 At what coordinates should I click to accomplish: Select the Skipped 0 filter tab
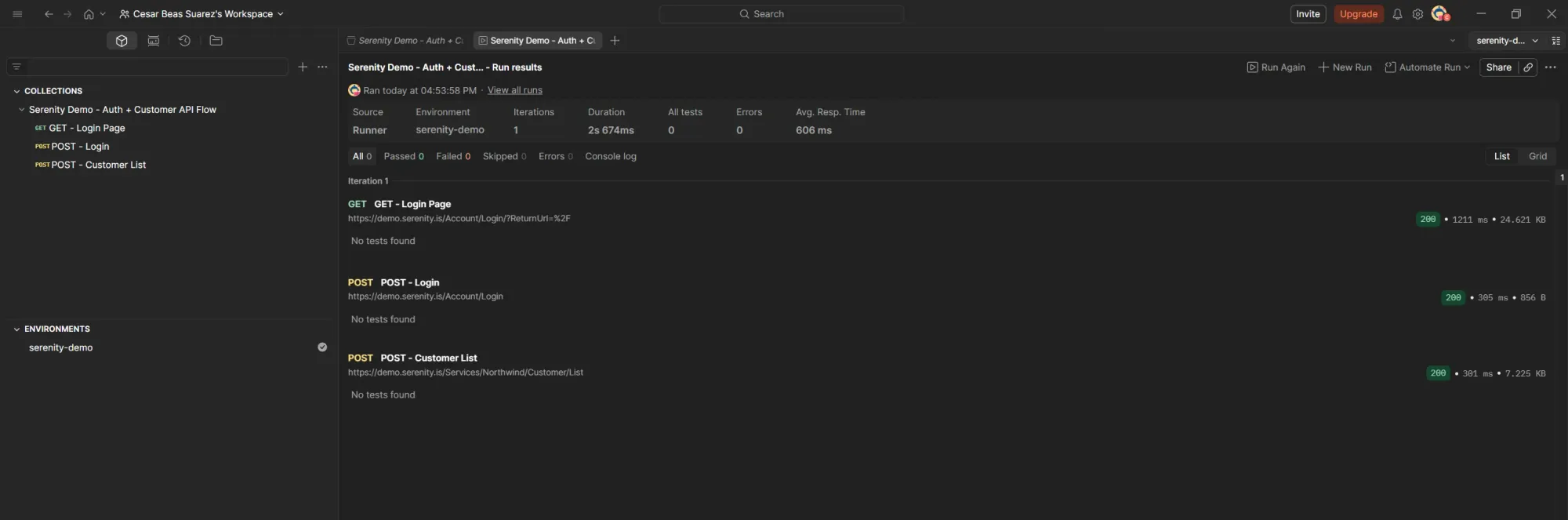(x=504, y=156)
